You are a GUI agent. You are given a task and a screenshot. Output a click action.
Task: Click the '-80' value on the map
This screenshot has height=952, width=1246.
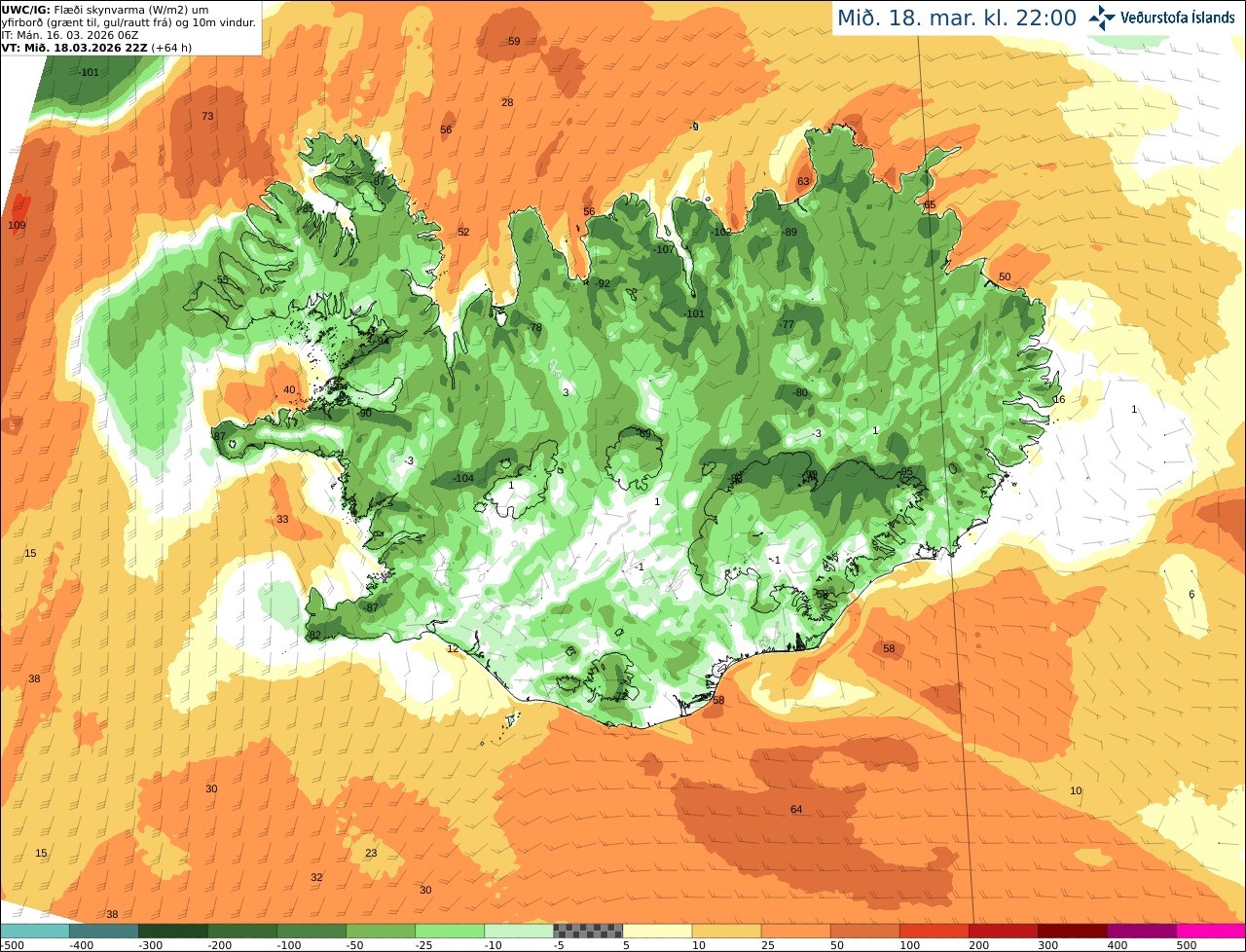[x=800, y=393]
